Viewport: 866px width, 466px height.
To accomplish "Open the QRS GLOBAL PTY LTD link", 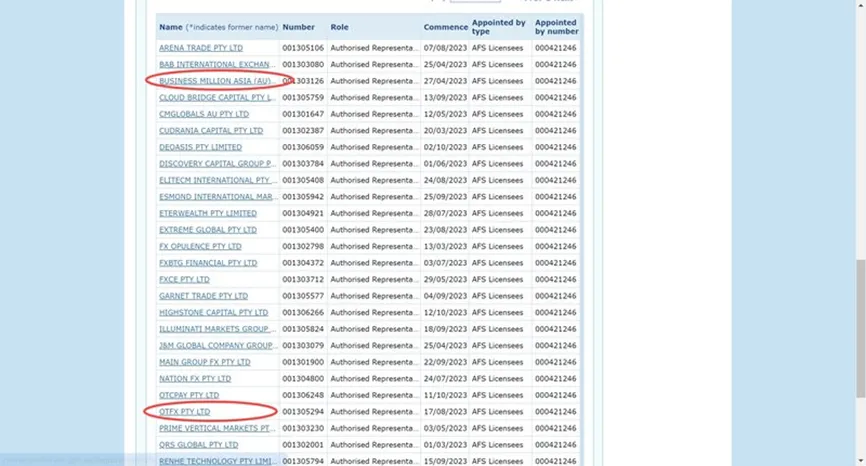I will (x=199, y=446).
